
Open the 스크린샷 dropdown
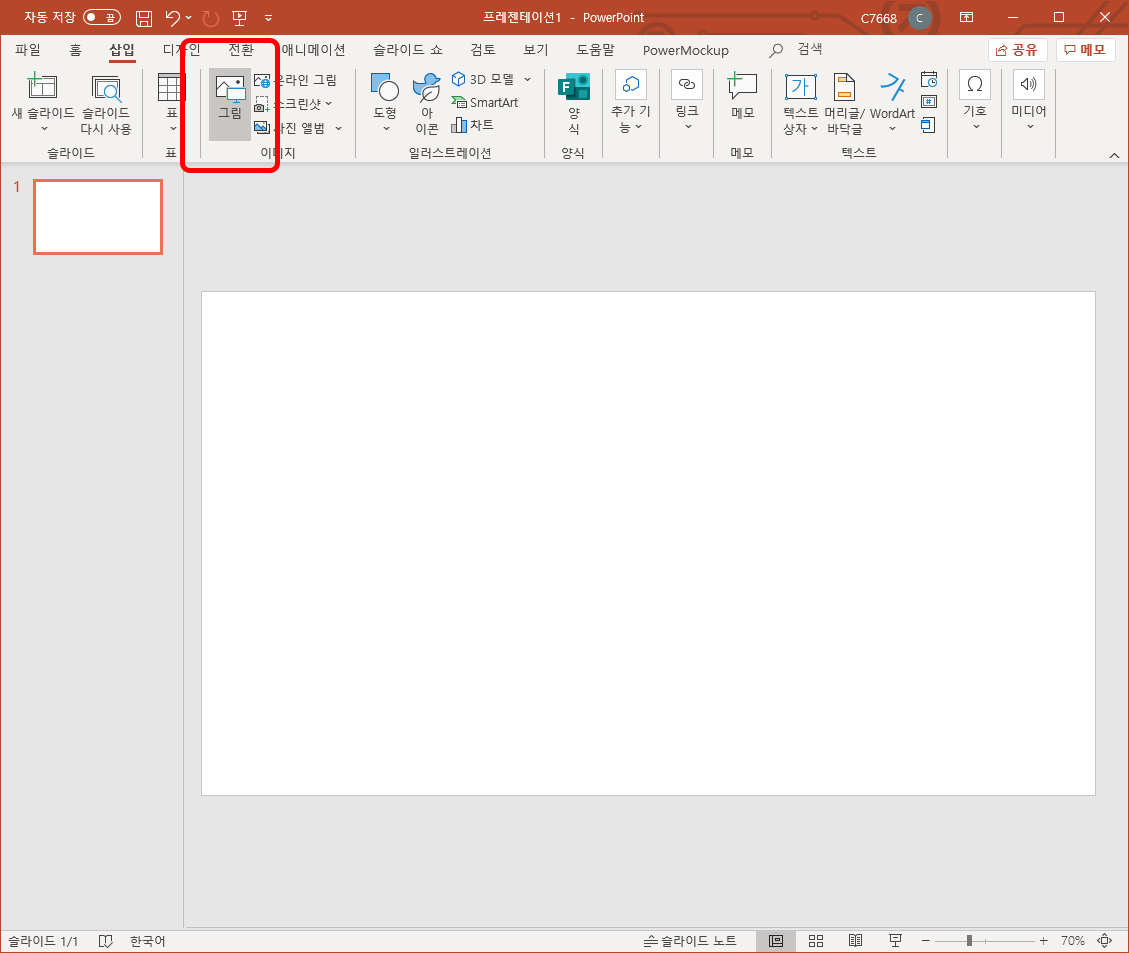294,104
